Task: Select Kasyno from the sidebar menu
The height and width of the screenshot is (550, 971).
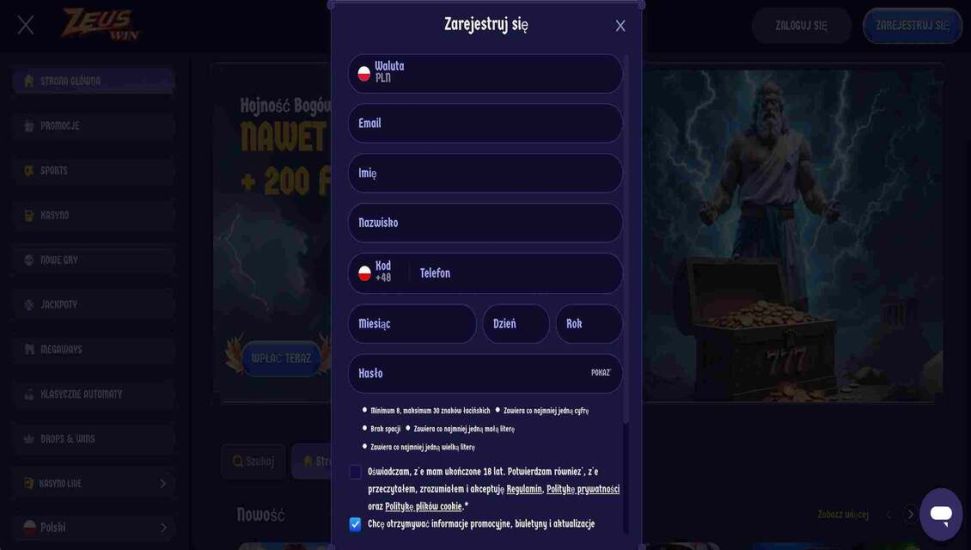Action: 94,216
